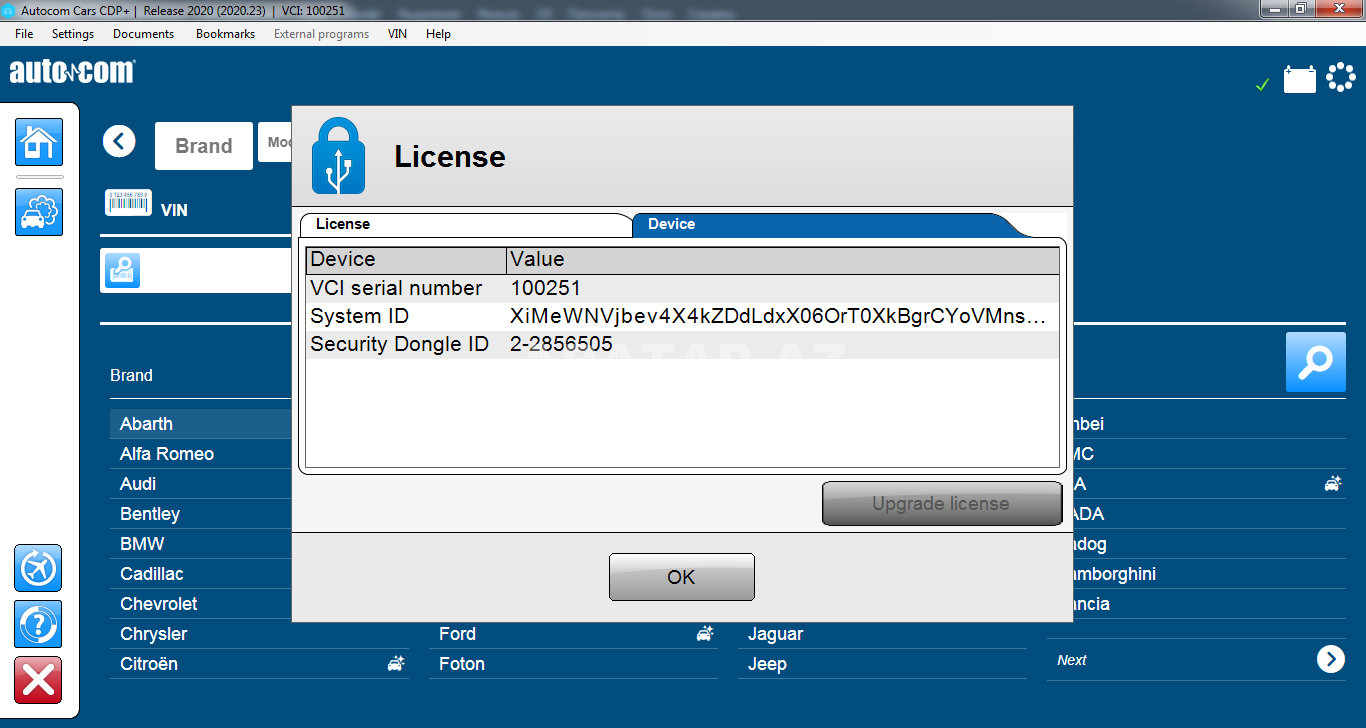Viewport: 1366px width, 728px height.
Task: Click the OK button
Action: 681,577
